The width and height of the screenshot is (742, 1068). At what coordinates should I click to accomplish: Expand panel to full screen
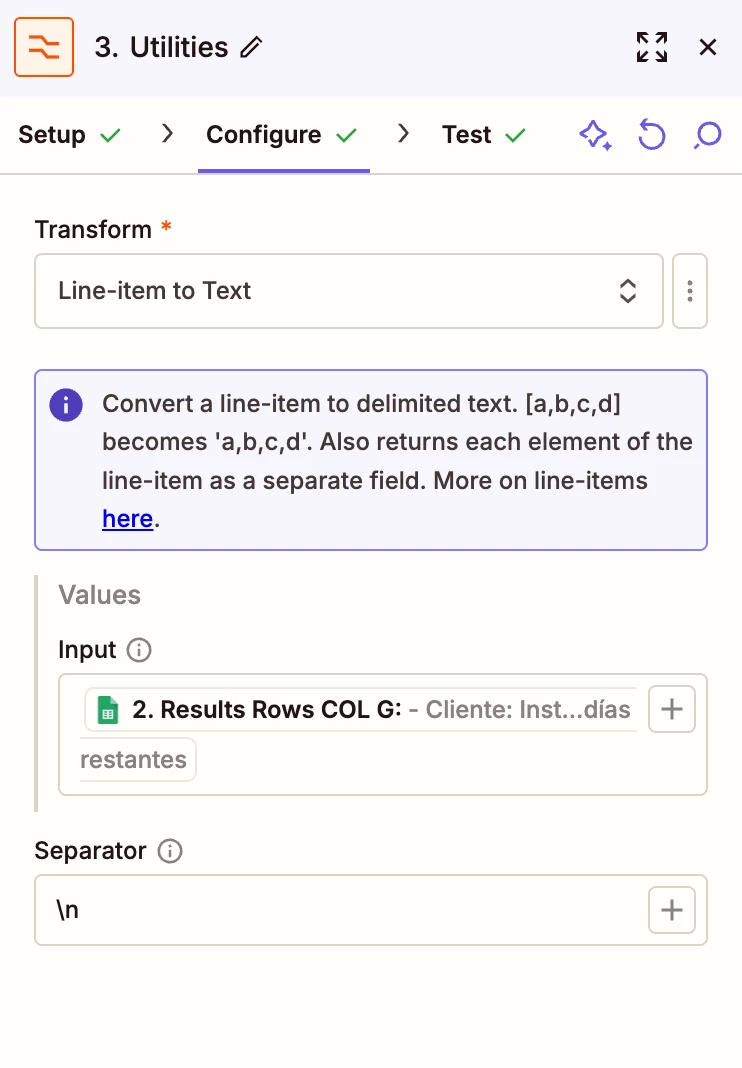pyautogui.click(x=651, y=47)
